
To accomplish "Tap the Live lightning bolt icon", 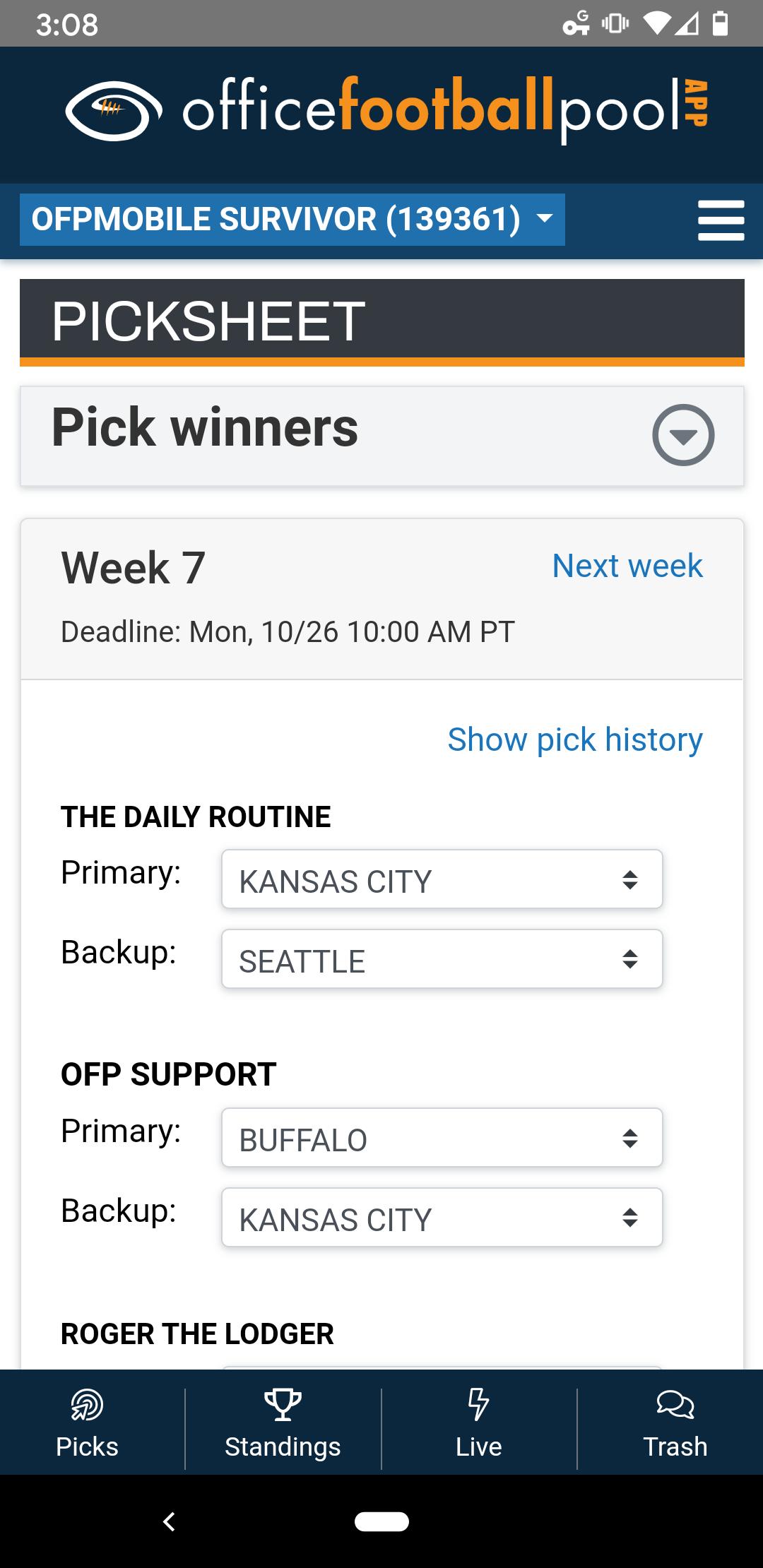I will pyautogui.click(x=478, y=1404).
